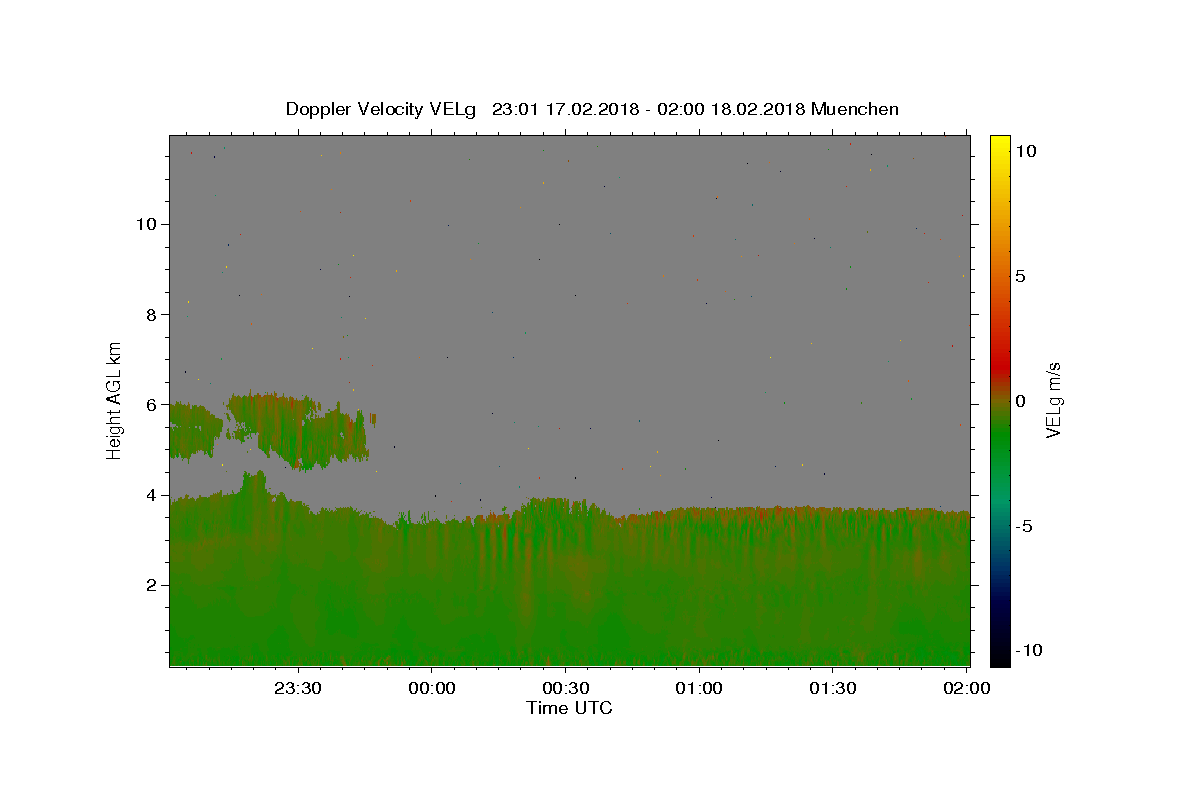Click the height tick label 10

(146, 224)
